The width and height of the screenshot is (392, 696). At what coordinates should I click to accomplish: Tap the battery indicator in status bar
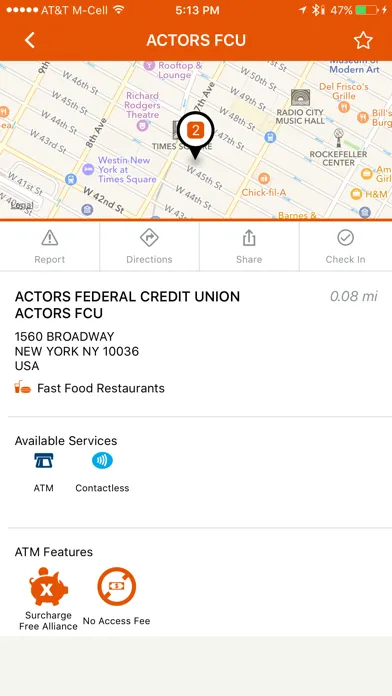pyautogui.click(x=367, y=10)
